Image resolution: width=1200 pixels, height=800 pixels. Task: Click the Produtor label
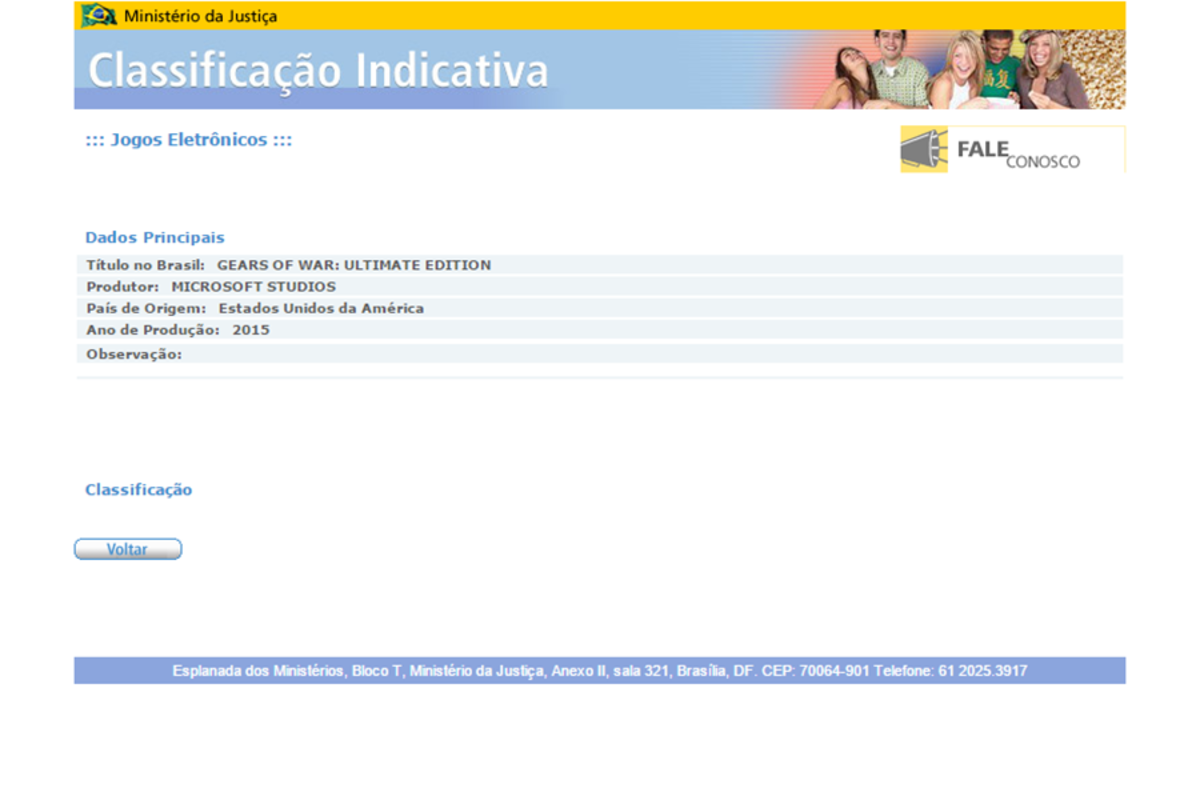click(x=123, y=287)
